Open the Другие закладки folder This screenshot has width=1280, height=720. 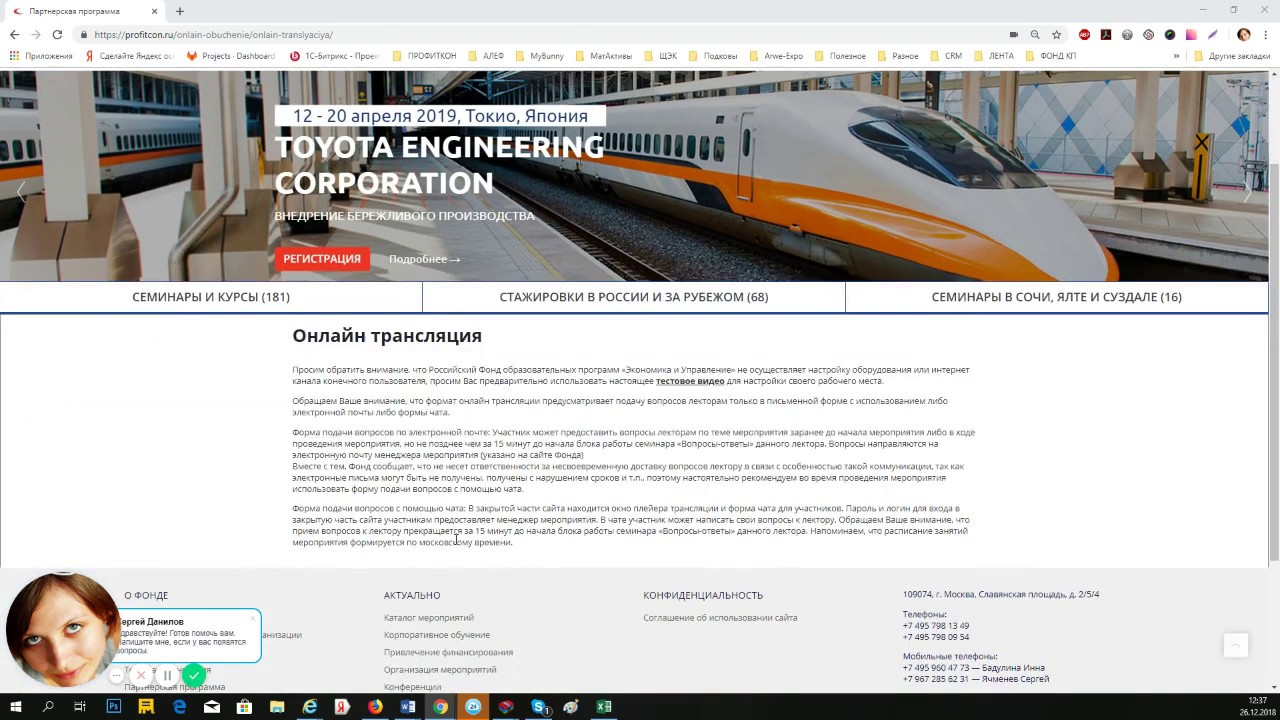1232,56
